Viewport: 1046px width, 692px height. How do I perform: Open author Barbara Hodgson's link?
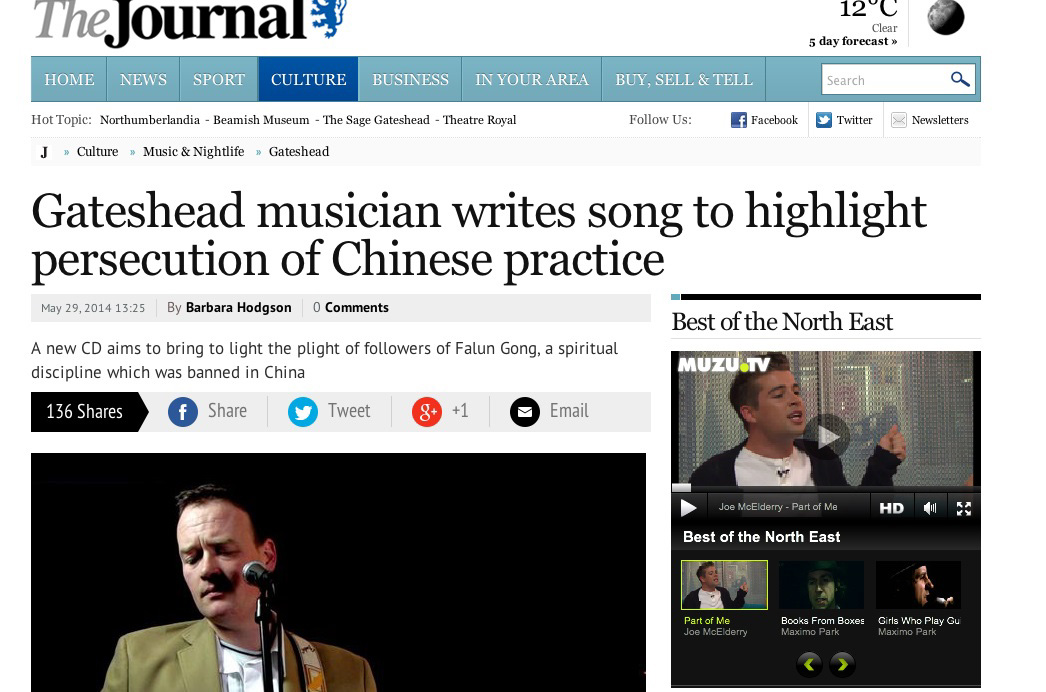(x=238, y=308)
